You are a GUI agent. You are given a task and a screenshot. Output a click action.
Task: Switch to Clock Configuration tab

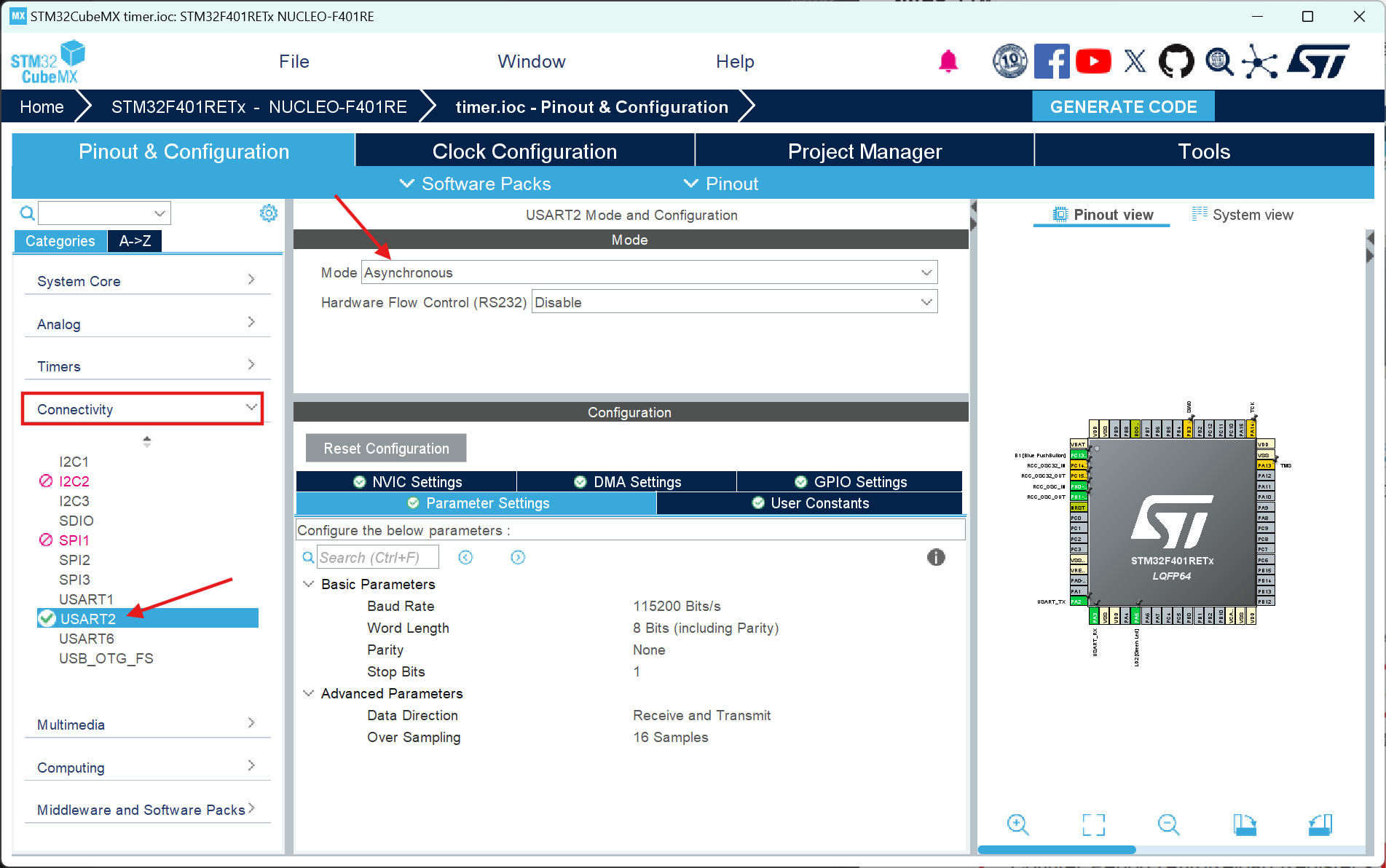524,151
